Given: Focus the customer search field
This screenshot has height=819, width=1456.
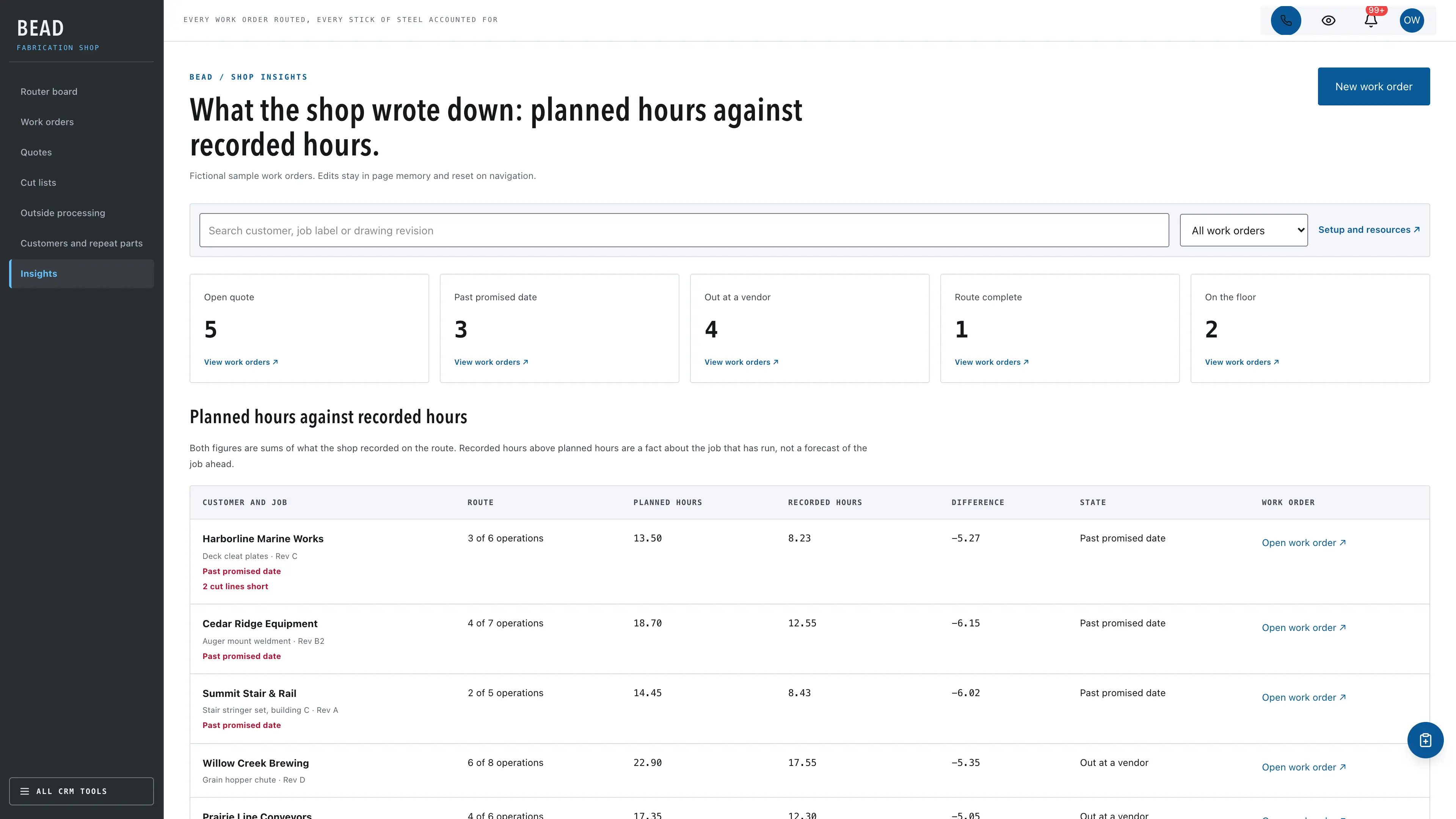Looking at the screenshot, I should pos(684,230).
